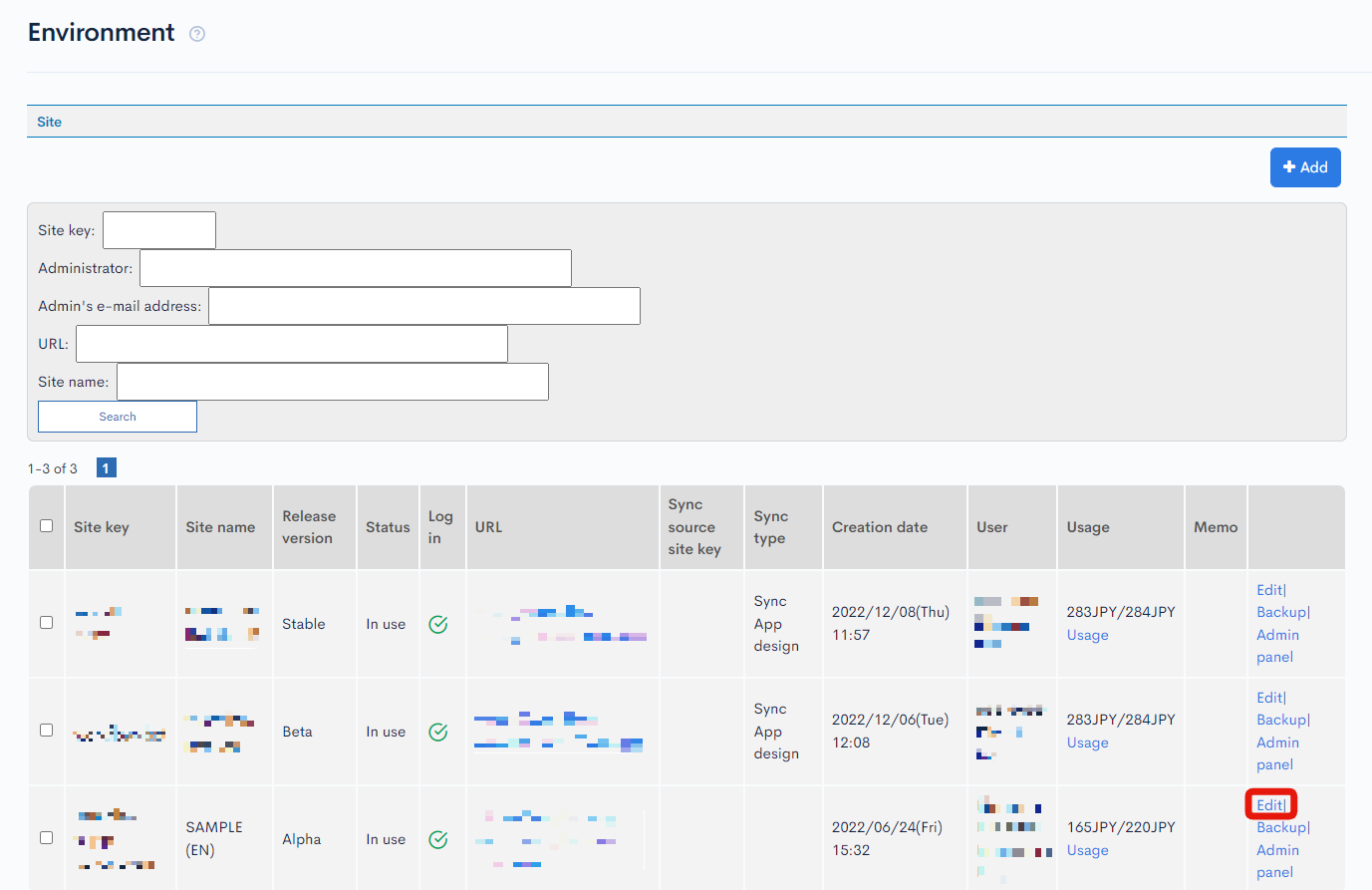
Task: Toggle the select-all checkbox in table header
Action: [46, 525]
